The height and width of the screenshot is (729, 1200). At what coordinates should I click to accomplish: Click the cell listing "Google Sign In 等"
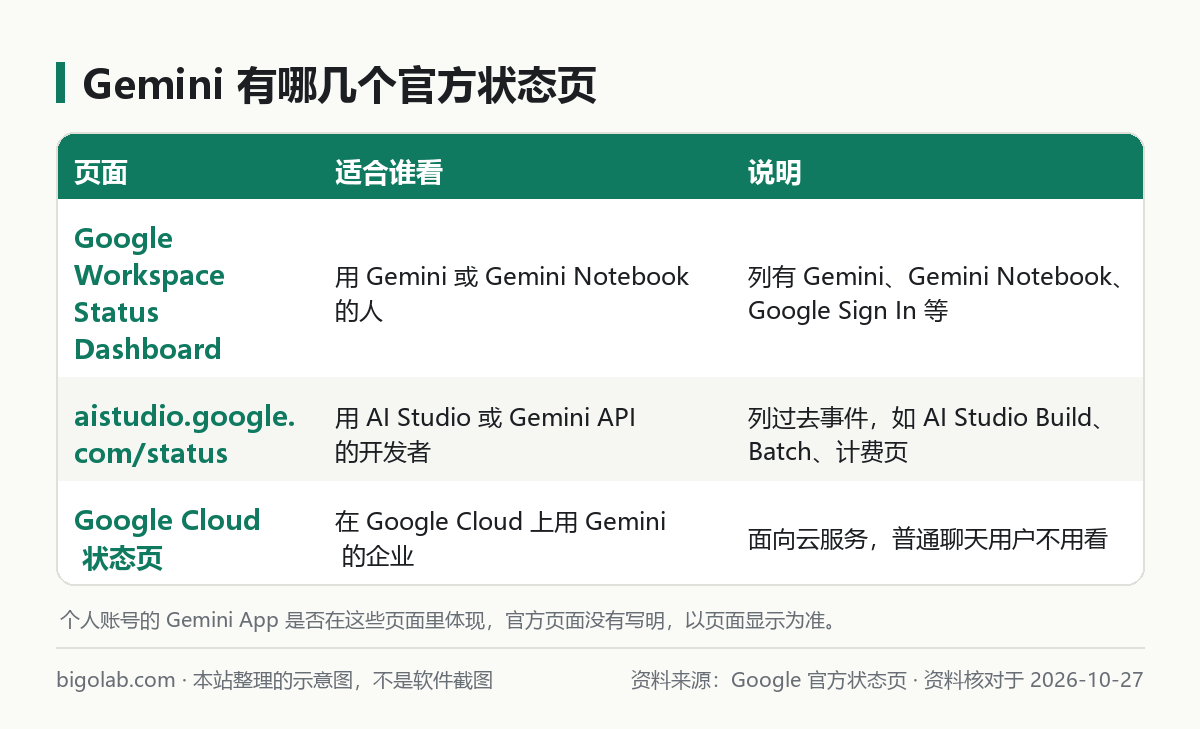click(x=938, y=293)
